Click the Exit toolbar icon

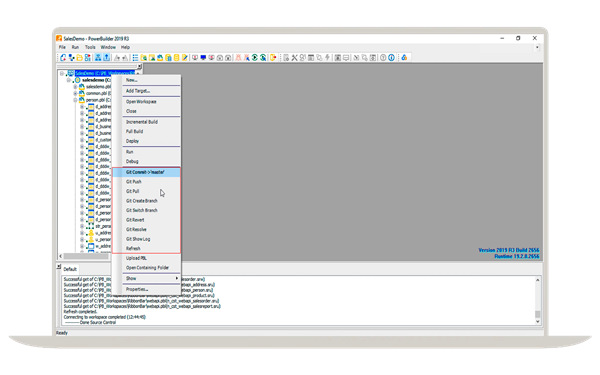tap(272, 57)
